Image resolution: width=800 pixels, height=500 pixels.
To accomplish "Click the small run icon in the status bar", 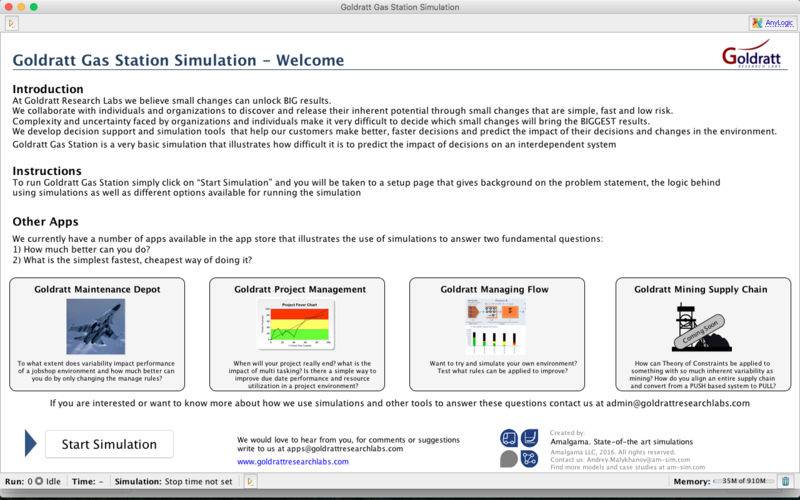I will click(250, 481).
